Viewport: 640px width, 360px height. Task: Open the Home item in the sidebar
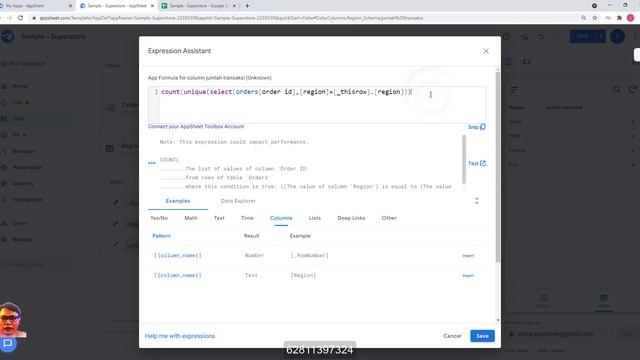pyautogui.click(x=20, y=86)
